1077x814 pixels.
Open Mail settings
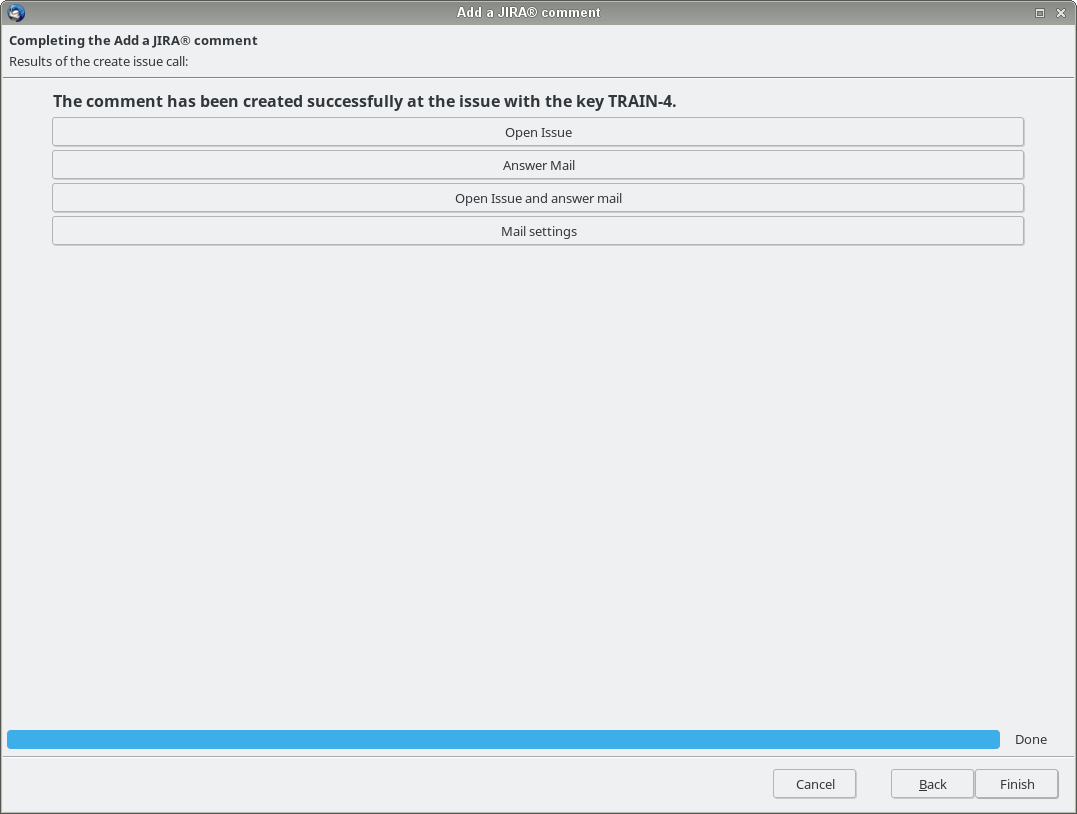click(538, 231)
